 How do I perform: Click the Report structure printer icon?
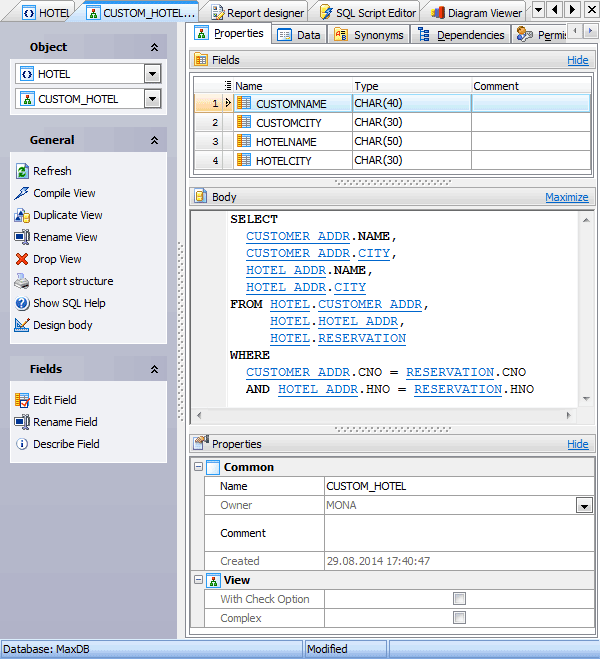click(x=22, y=281)
